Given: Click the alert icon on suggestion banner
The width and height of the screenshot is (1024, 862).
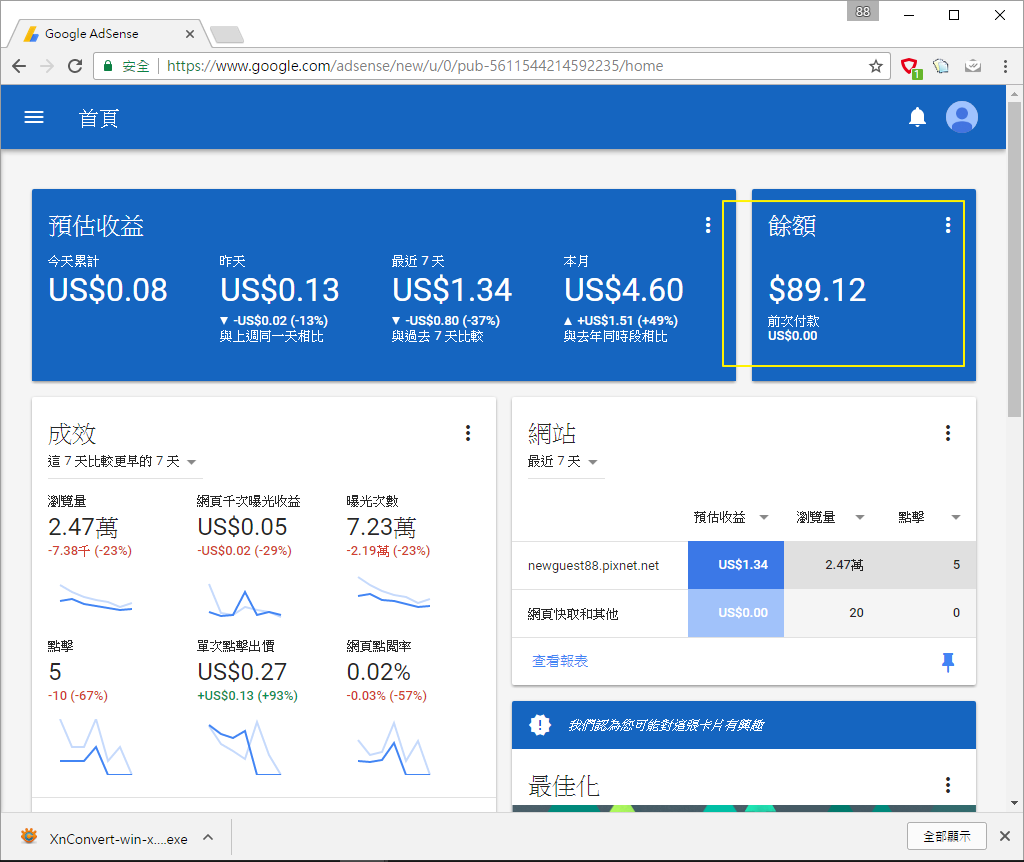Looking at the screenshot, I should coord(540,725).
